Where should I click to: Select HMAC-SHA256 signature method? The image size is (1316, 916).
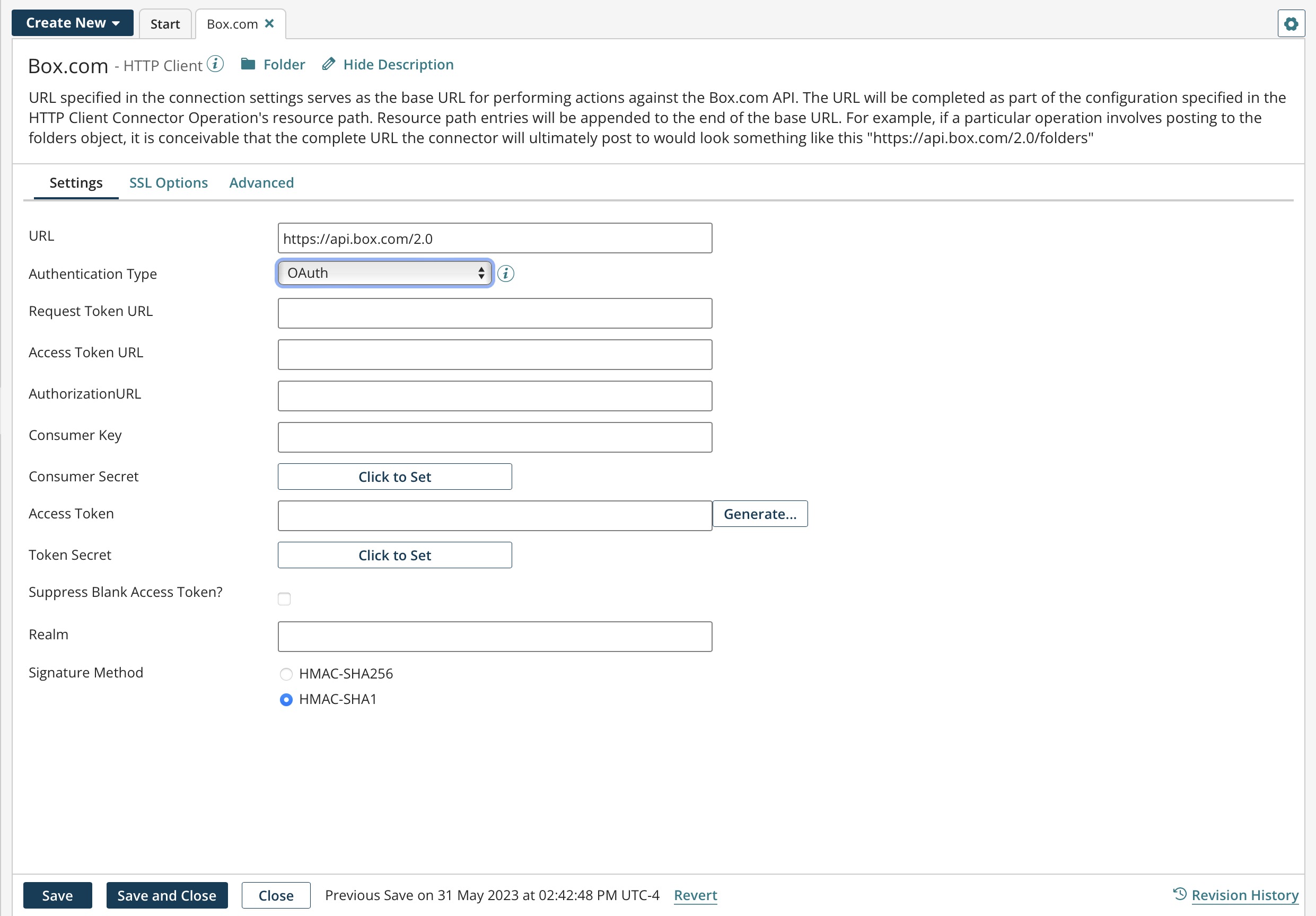click(x=286, y=674)
